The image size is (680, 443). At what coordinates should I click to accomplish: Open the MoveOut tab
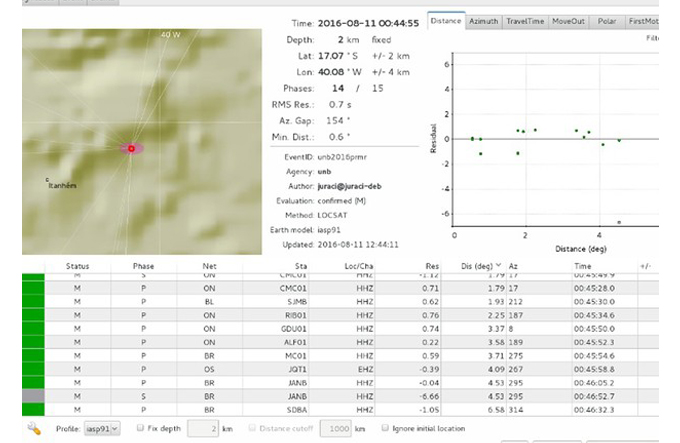[x=568, y=21]
